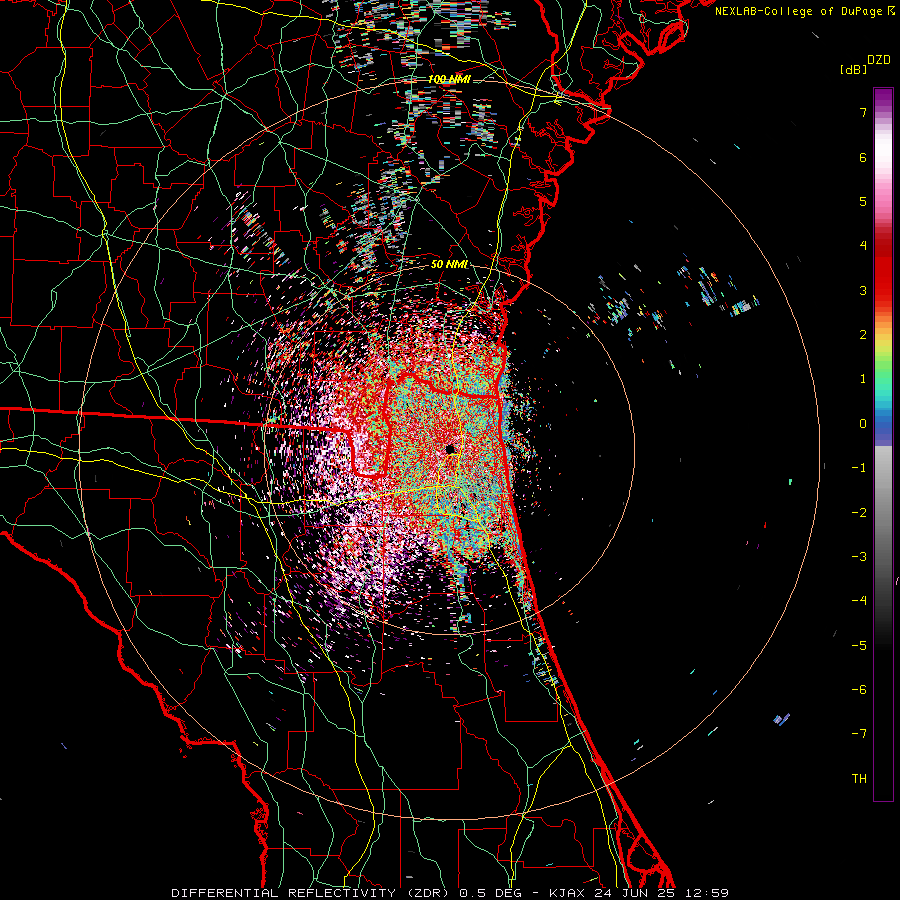Click the -4 value on the color scale
900x900 pixels.
click(859, 601)
